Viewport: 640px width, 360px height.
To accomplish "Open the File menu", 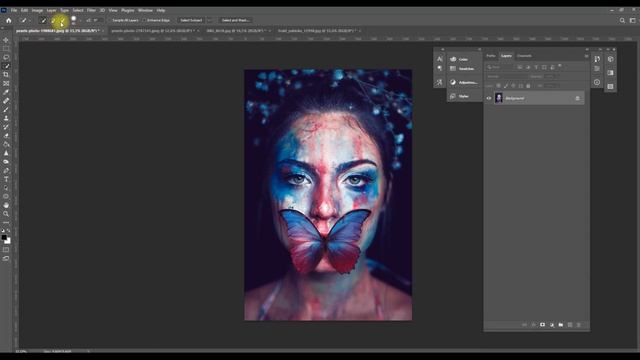I will click(x=14, y=10).
